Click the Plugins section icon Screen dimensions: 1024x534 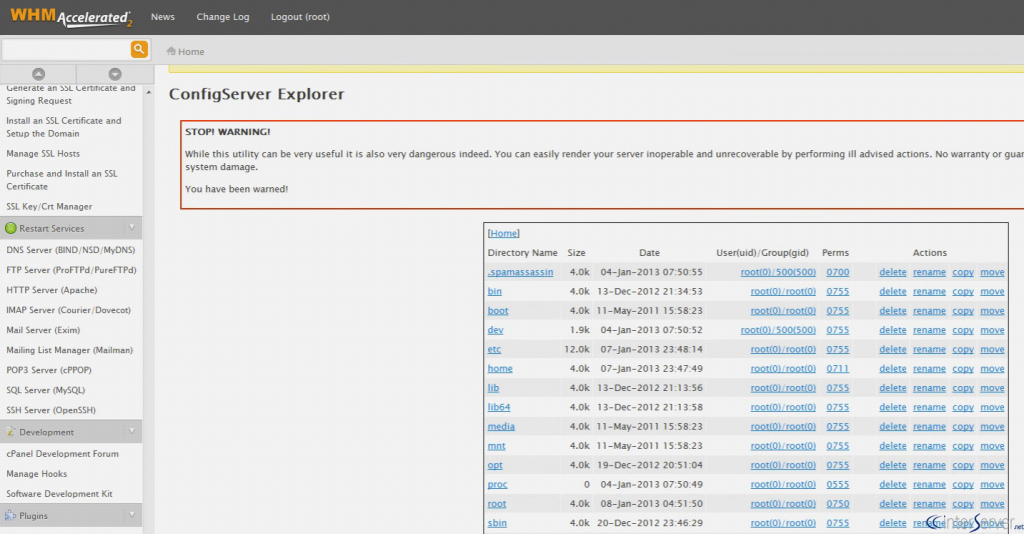coord(10,515)
